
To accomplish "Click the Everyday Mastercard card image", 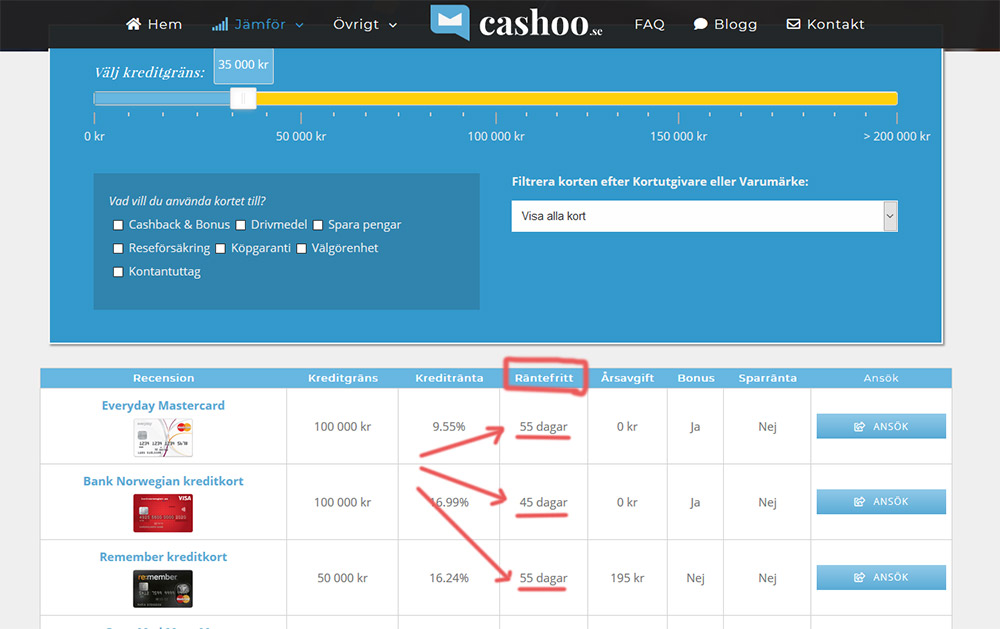I will (x=163, y=438).
